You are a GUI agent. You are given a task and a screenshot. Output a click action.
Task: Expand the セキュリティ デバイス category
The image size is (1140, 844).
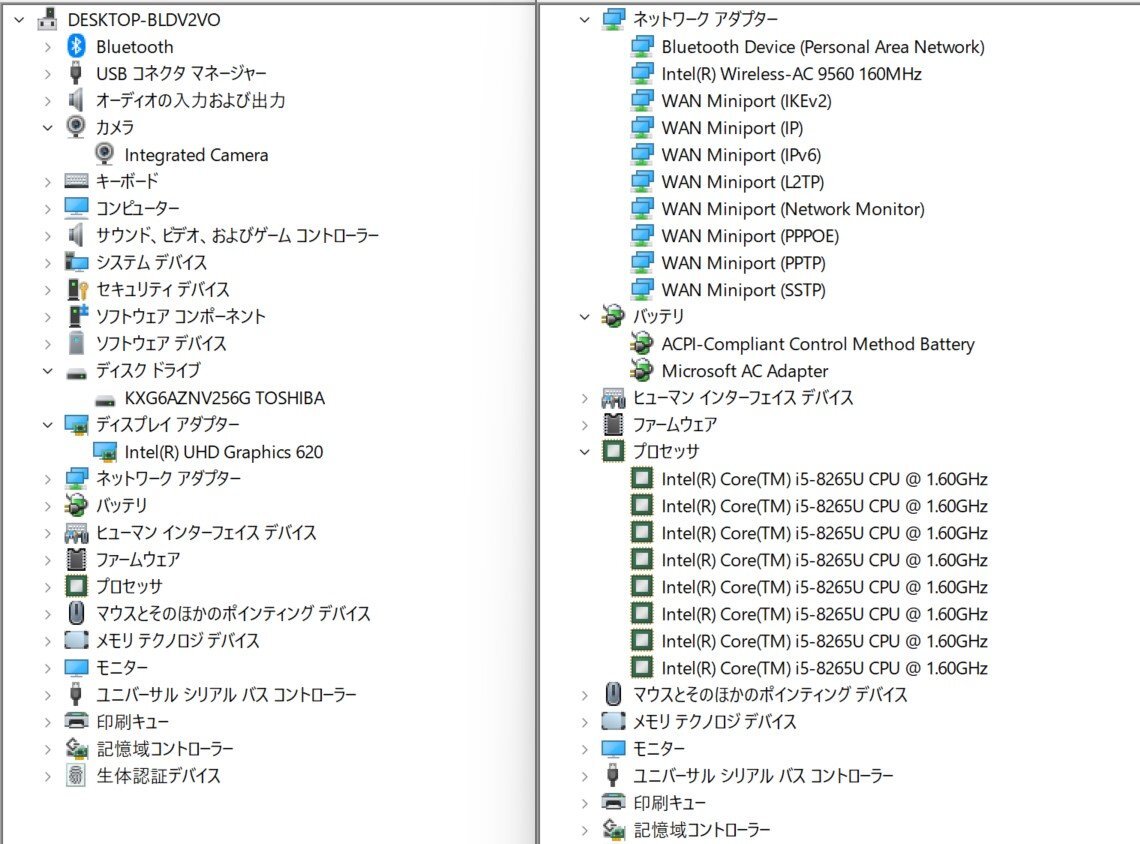(47, 290)
